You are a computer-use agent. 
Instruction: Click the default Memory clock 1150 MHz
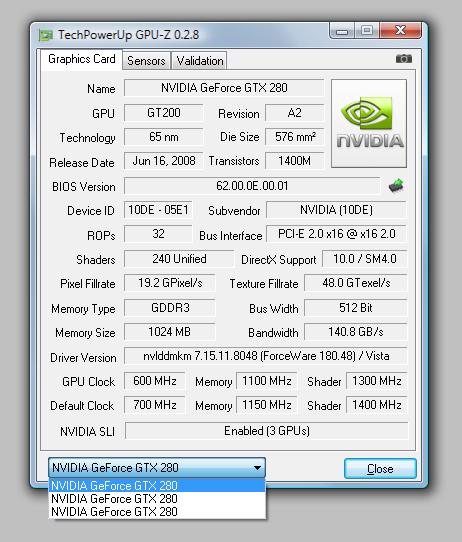click(x=266, y=405)
